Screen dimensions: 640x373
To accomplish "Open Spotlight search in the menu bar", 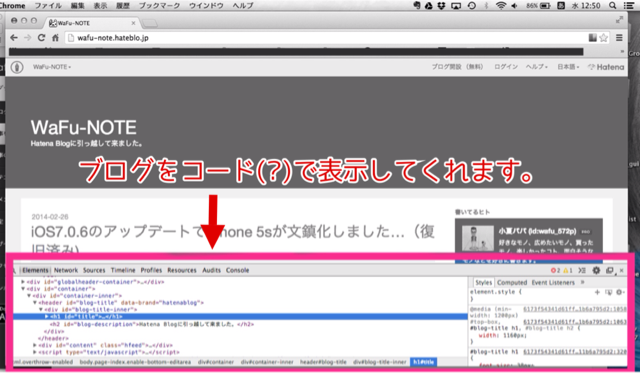I will pos(612,5).
